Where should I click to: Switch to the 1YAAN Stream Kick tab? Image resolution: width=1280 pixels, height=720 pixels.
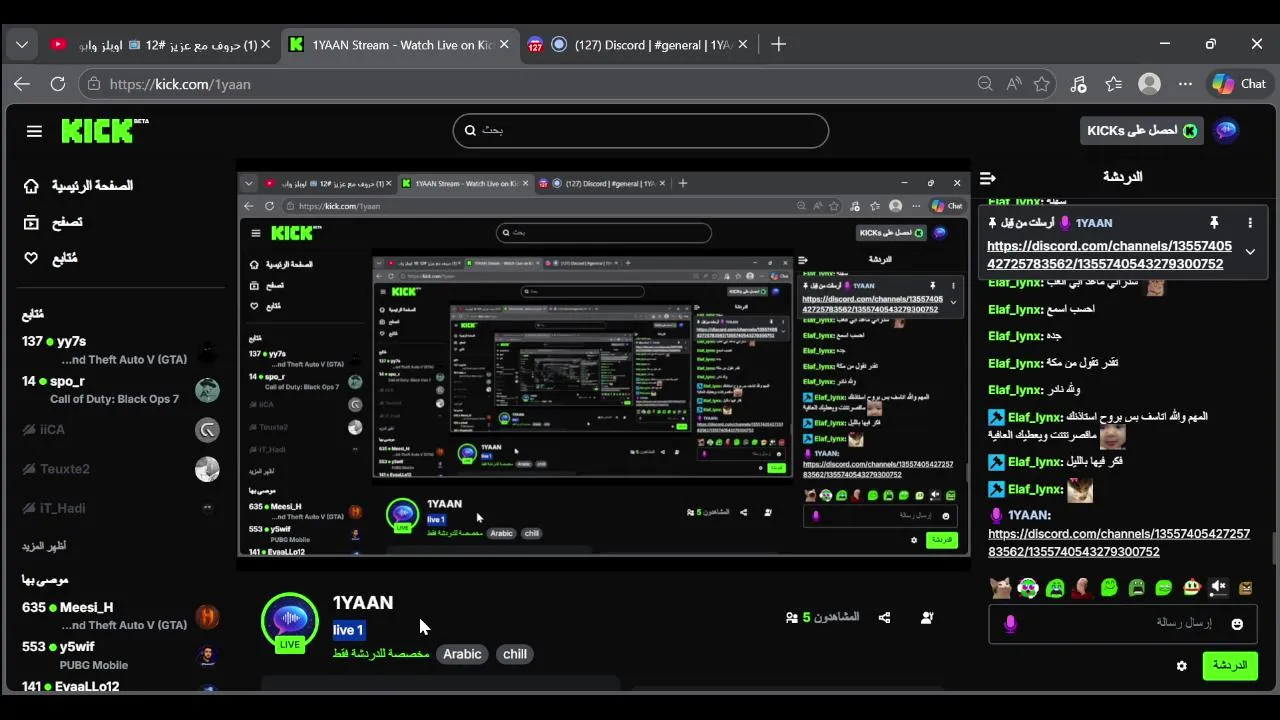pyautogui.click(x=400, y=44)
